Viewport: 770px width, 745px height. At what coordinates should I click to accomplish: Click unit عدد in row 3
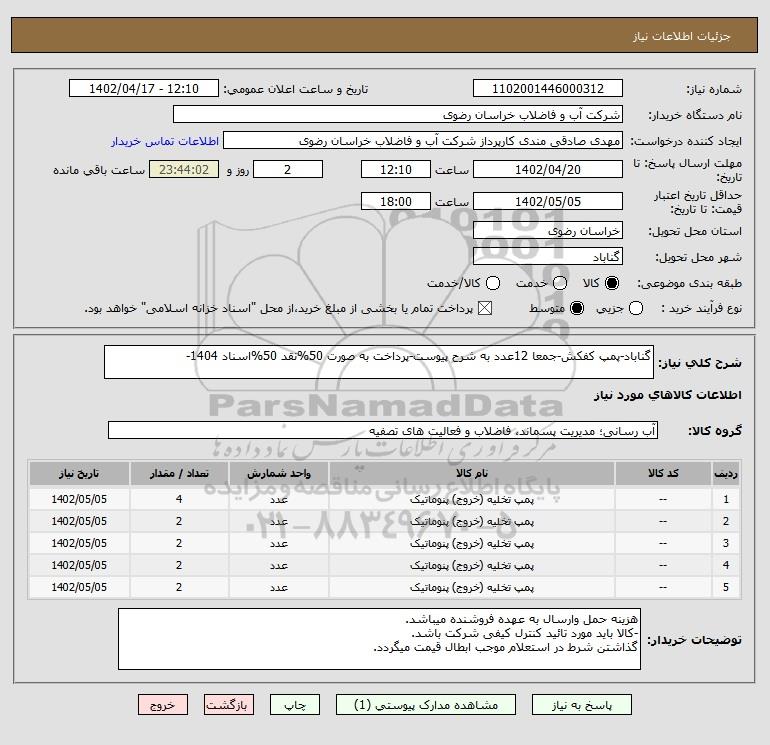pyautogui.click(x=278, y=544)
